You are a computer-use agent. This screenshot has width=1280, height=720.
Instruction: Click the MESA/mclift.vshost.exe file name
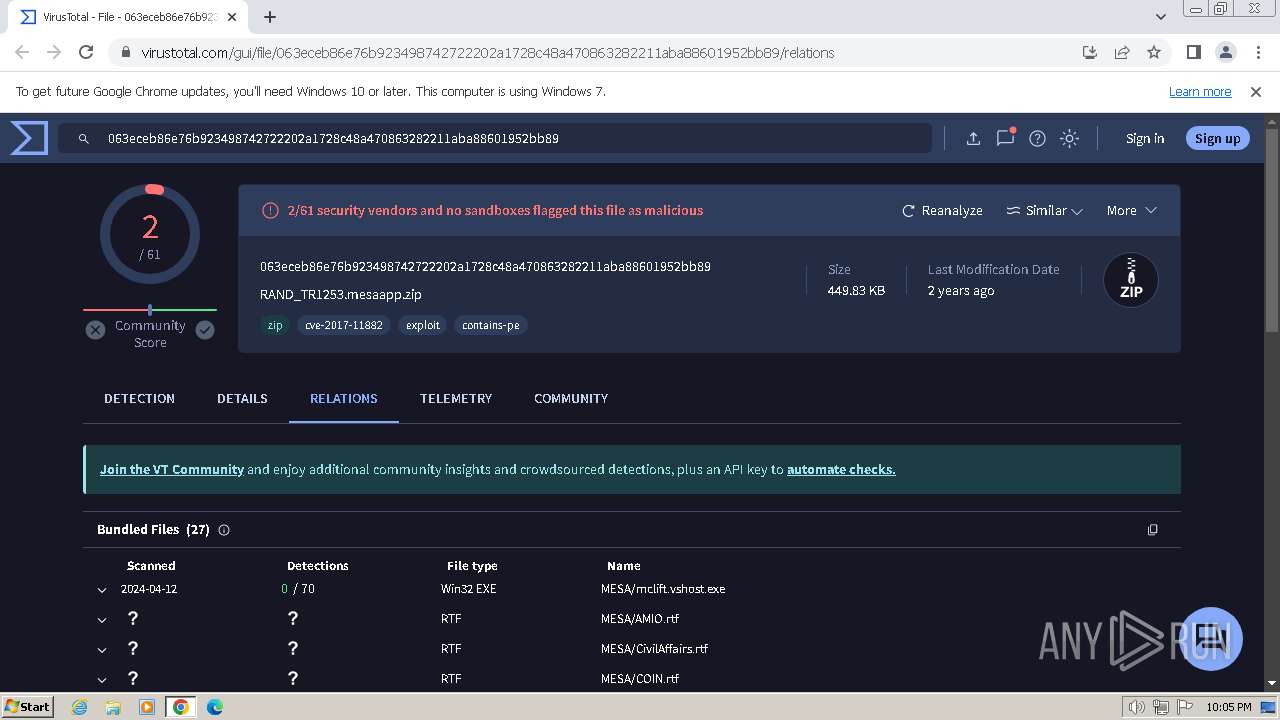663,589
